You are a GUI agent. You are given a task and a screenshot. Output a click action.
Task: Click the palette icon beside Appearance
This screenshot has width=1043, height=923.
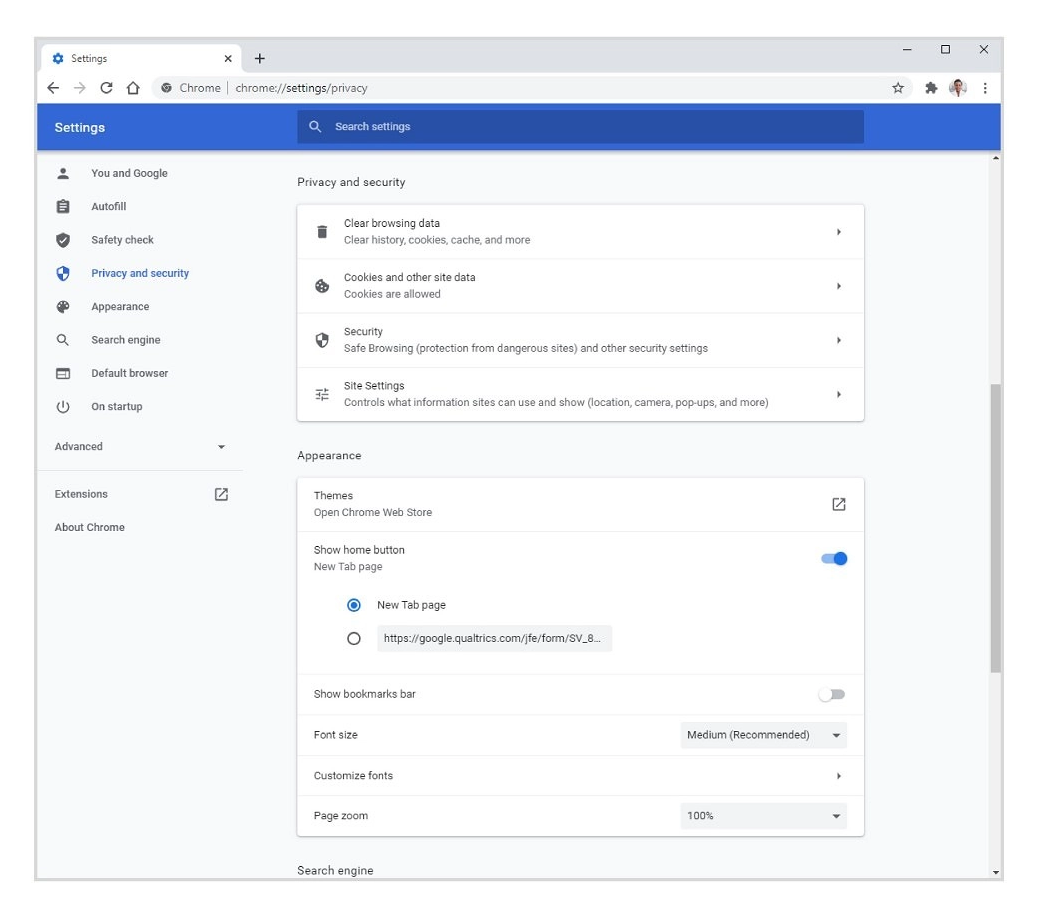63,307
